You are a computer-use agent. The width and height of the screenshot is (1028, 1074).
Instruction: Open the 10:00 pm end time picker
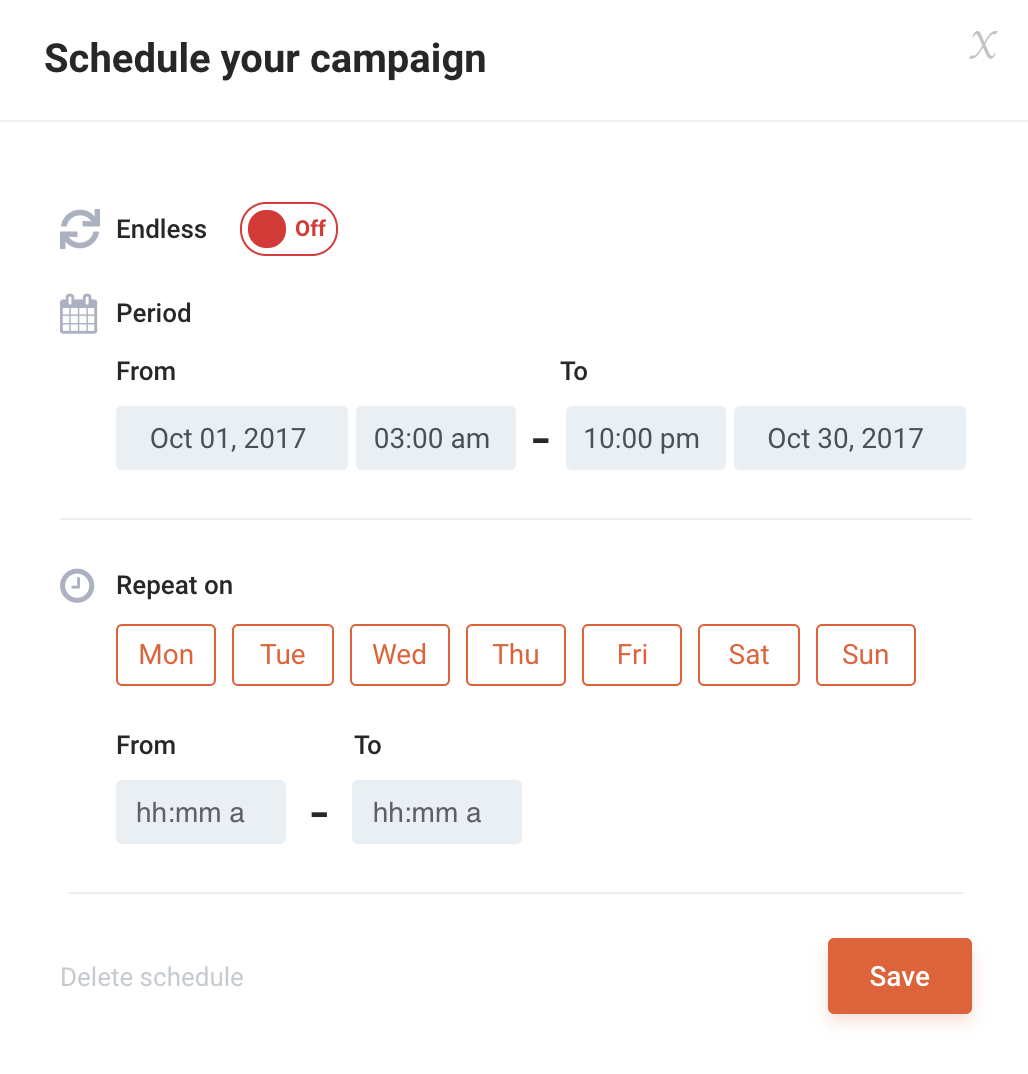(x=646, y=438)
